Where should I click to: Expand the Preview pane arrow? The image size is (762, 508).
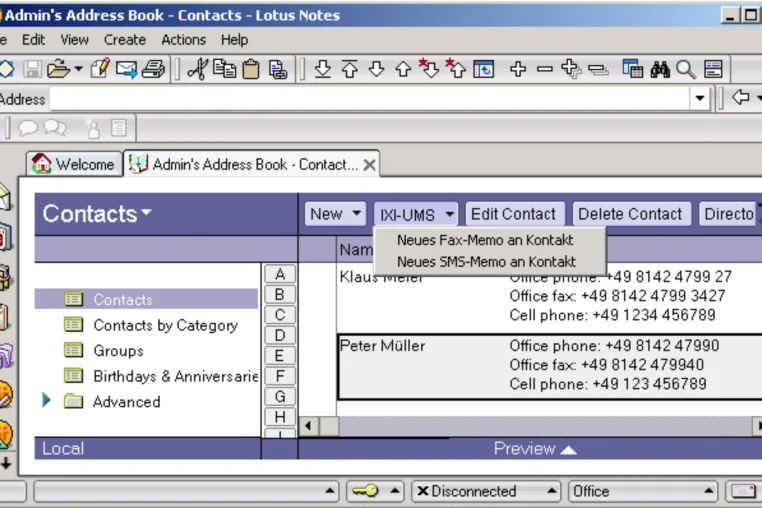[569, 450]
